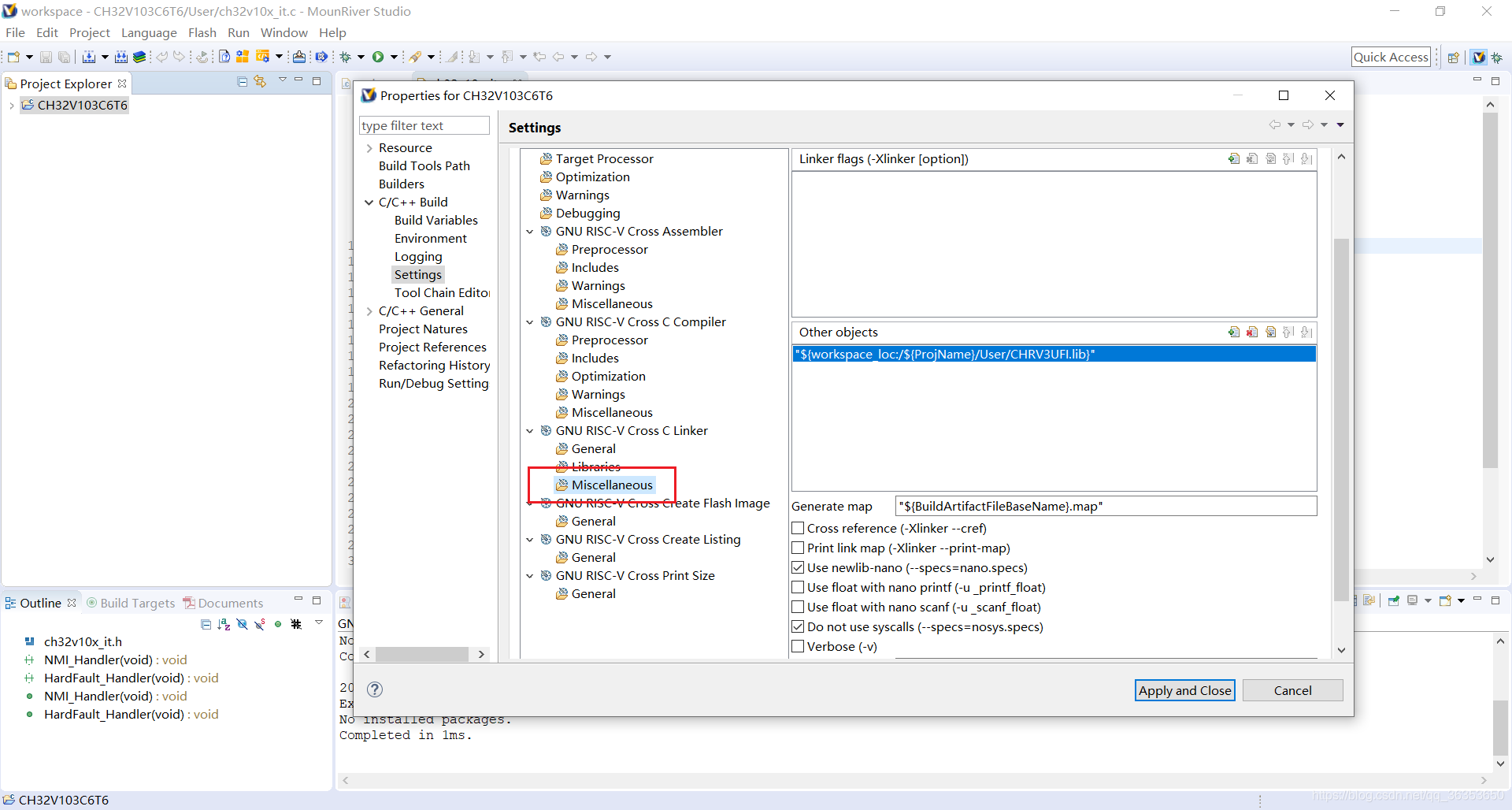The image size is (1512, 810).
Task: Expand the C/C++ General node
Action: click(369, 311)
